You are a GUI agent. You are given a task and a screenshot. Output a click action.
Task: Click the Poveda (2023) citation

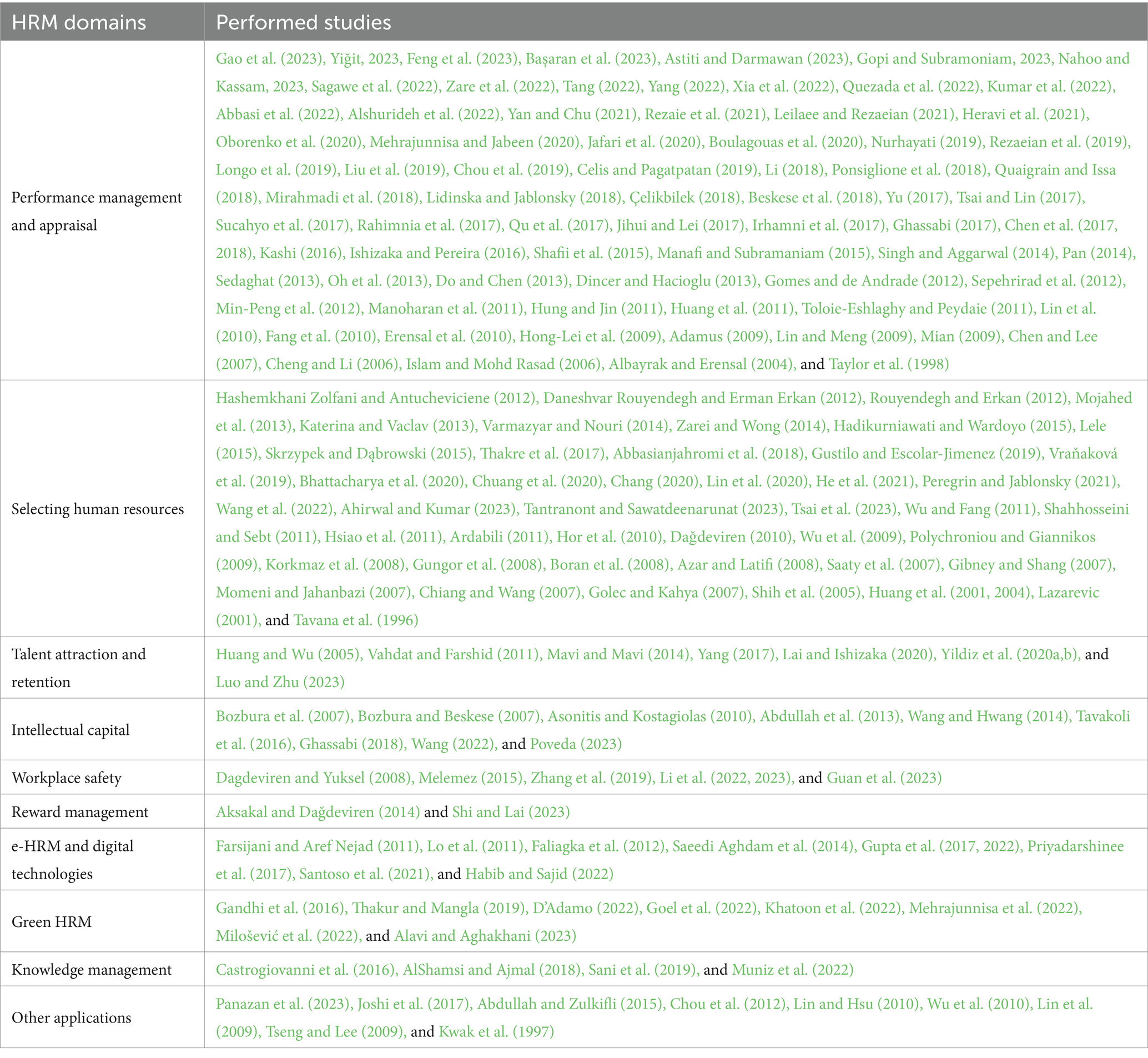point(576,744)
